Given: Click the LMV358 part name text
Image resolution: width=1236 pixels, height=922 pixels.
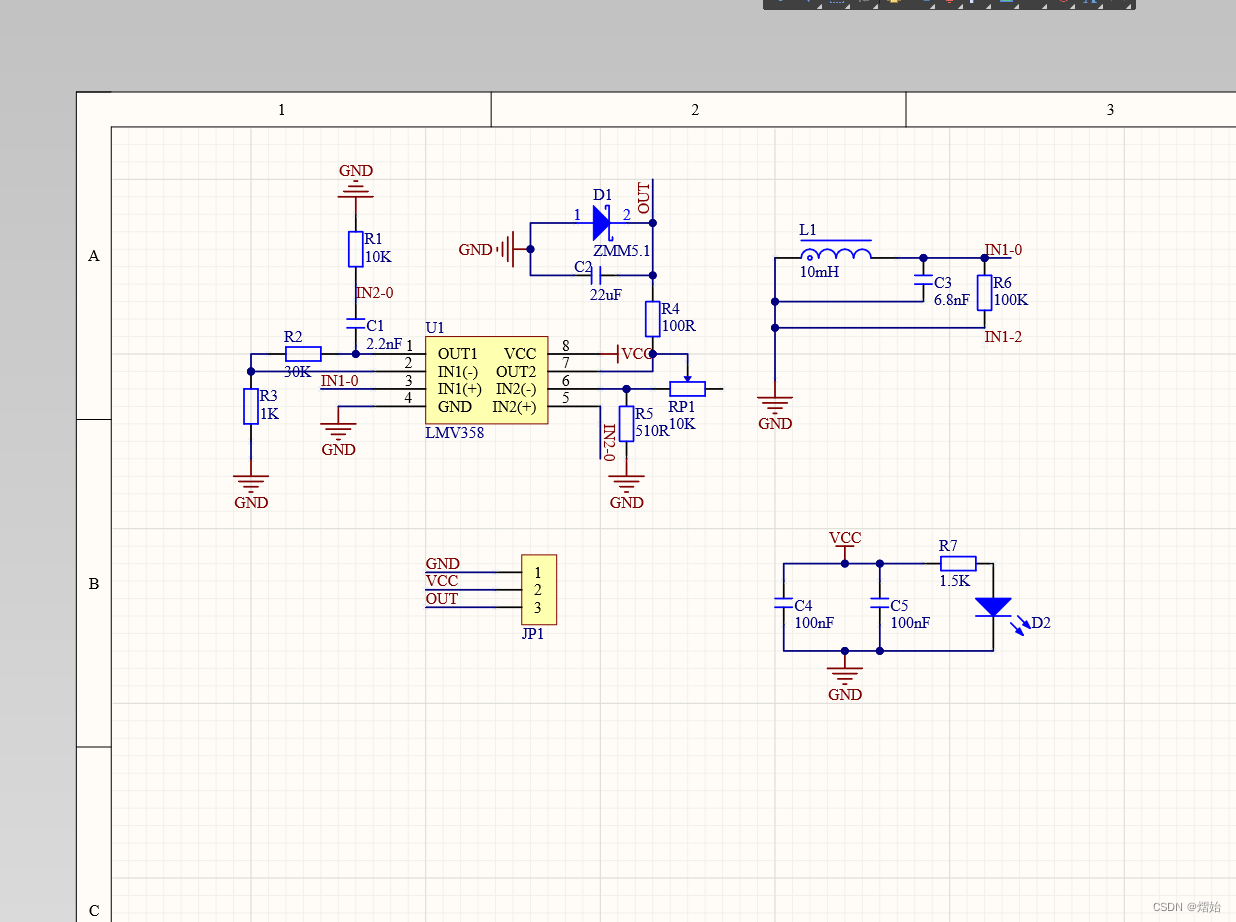Looking at the screenshot, I should click(455, 433).
